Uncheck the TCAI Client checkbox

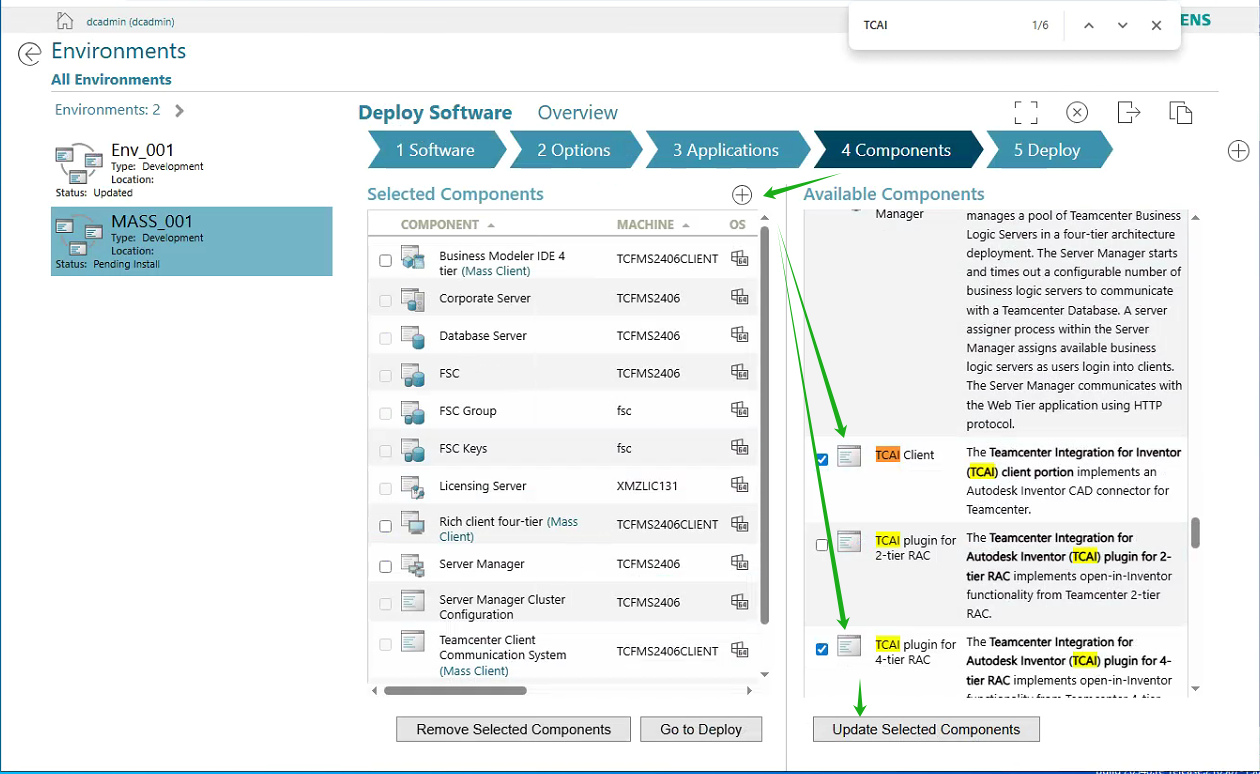(822, 460)
